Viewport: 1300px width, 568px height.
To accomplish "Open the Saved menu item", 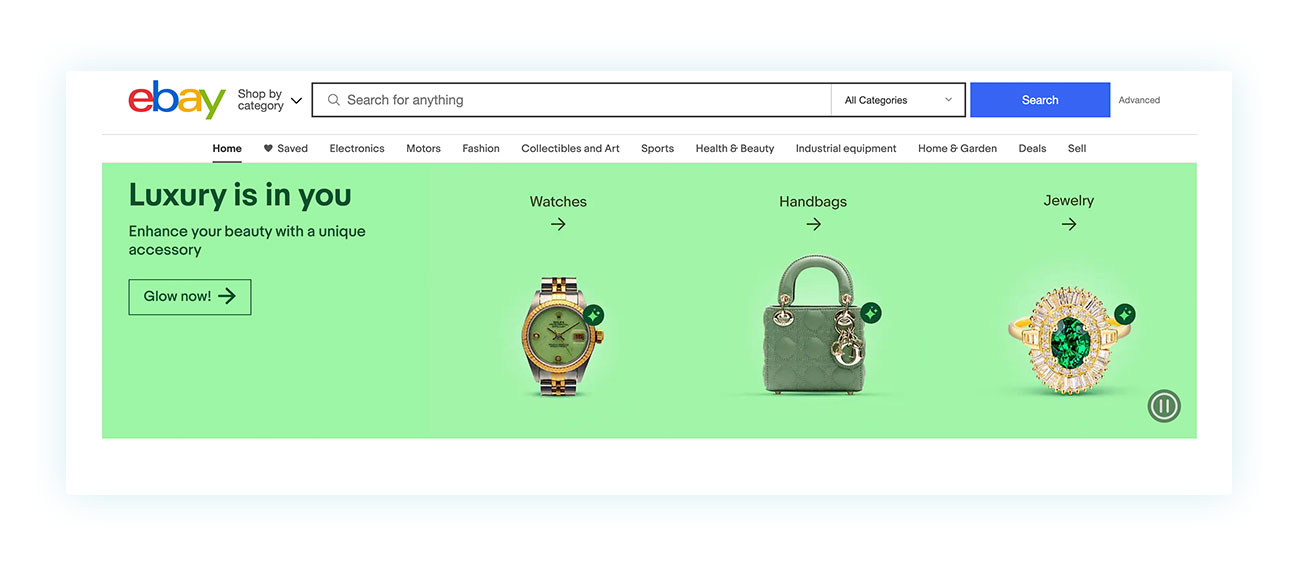I will point(285,148).
